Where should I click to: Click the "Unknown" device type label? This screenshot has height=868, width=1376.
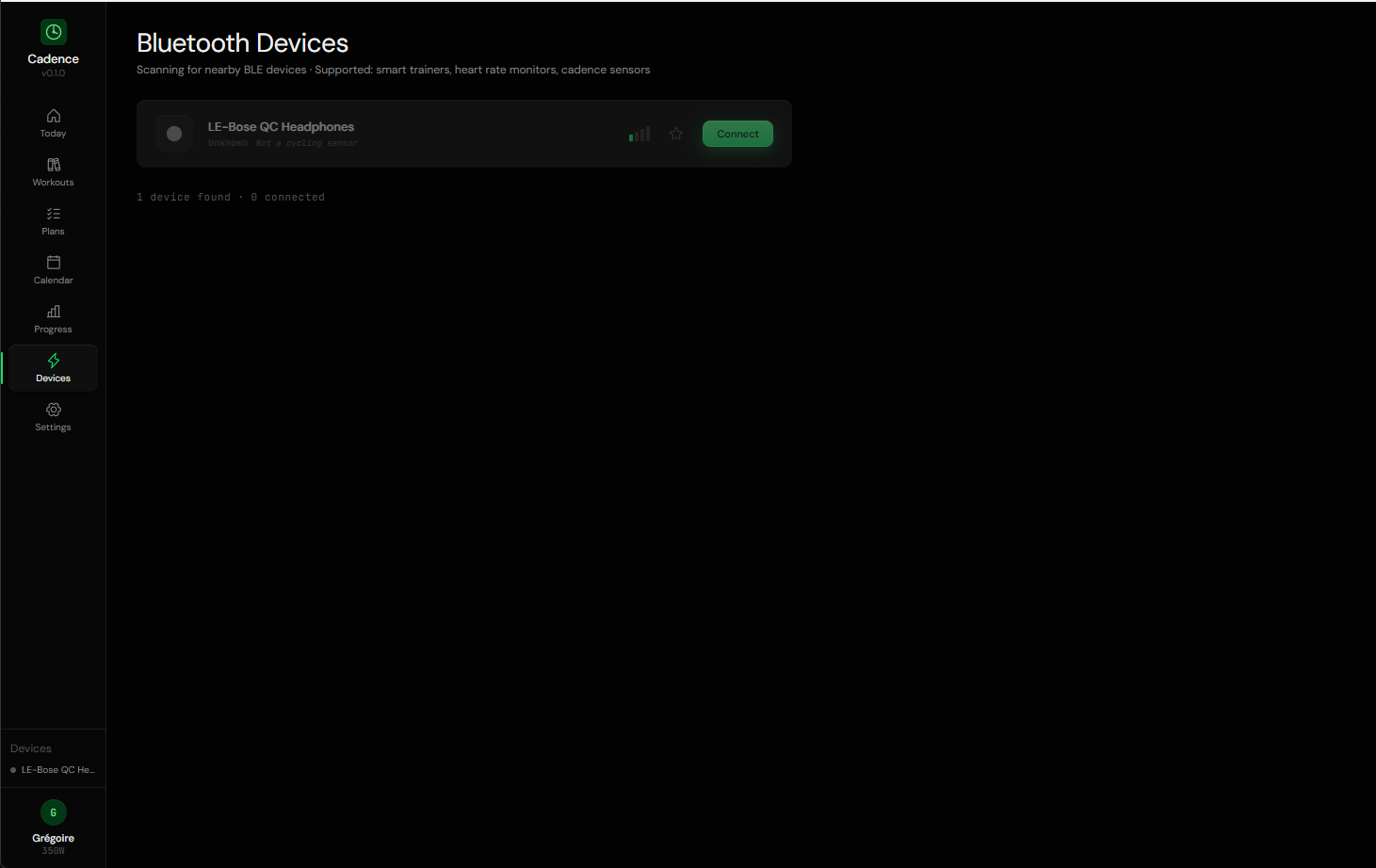coord(228,143)
